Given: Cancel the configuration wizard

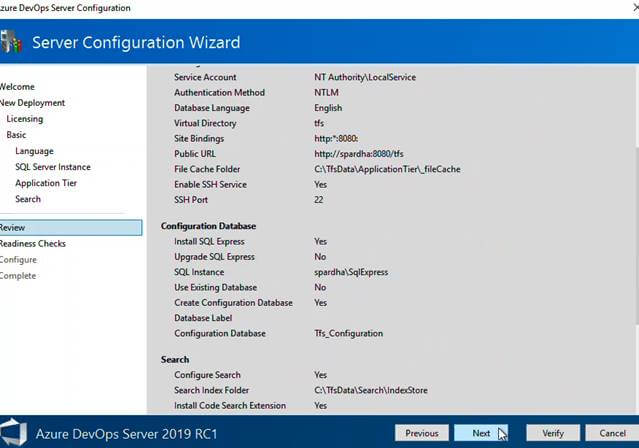Looking at the screenshot, I should pos(612,433).
